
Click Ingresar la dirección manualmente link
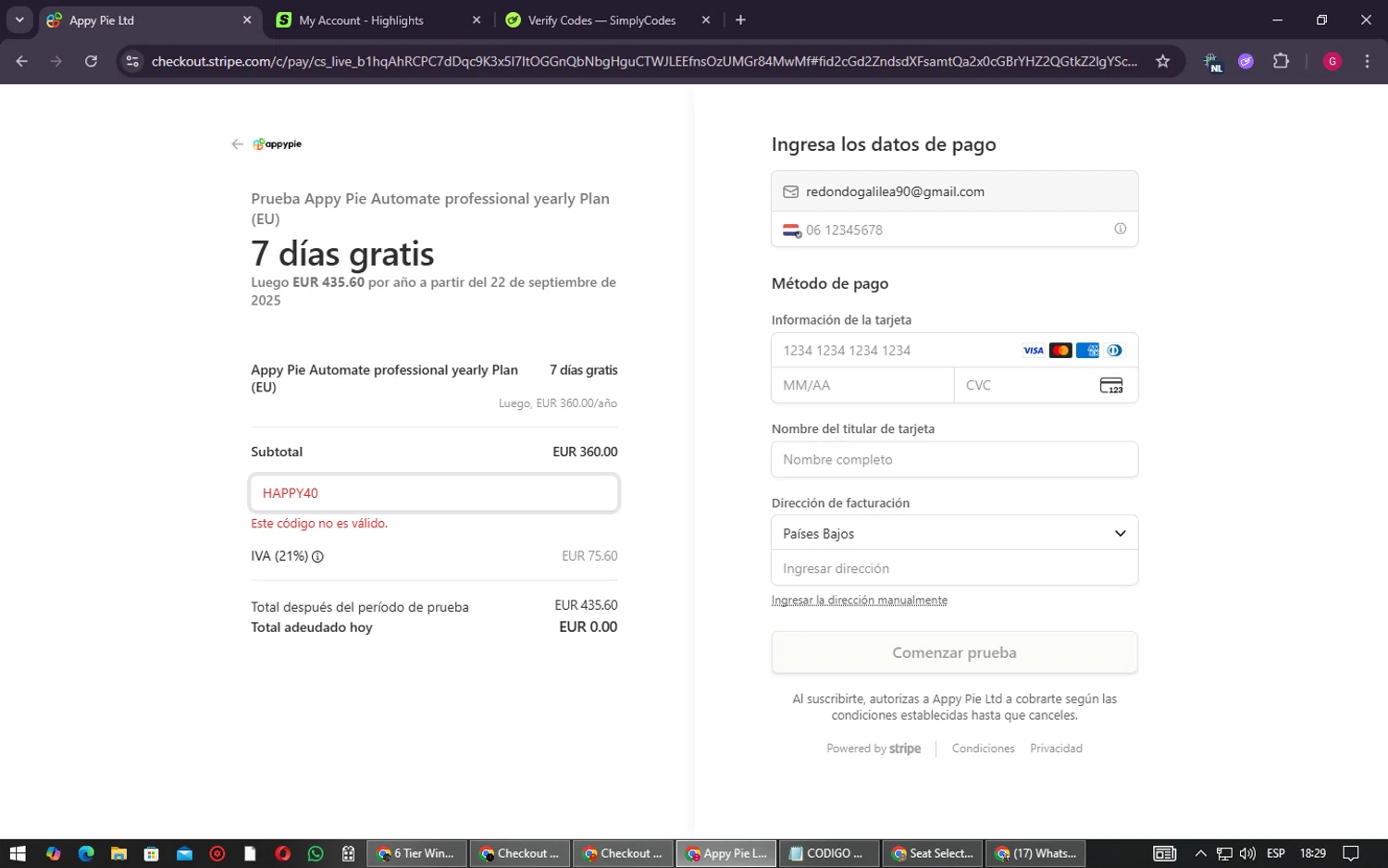pyautogui.click(x=859, y=601)
